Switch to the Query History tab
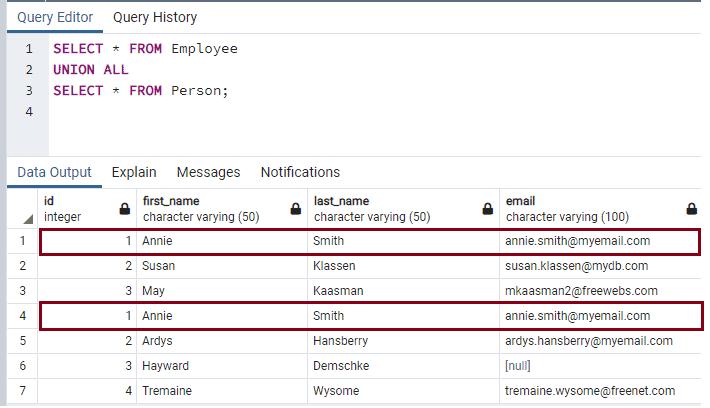The height and width of the screenshot is (408, 710). 154,17
